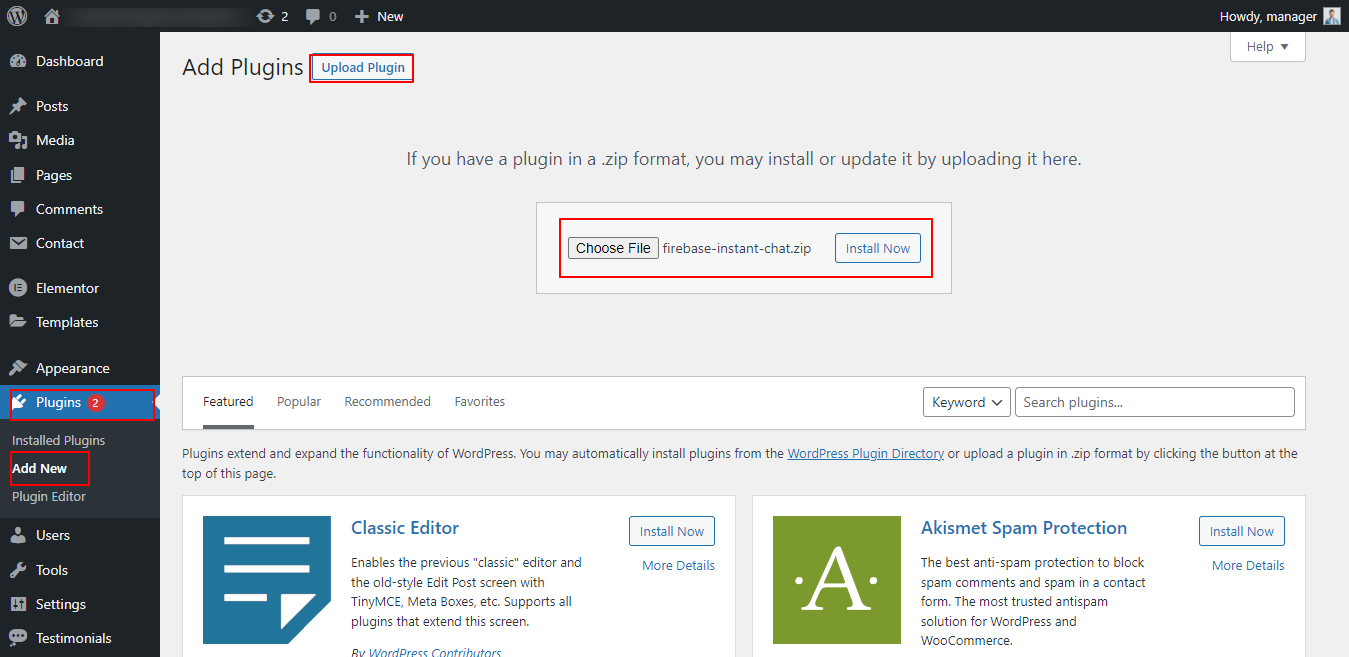Open More Details for Classic Editor
The width and height of the screenshot is (1349, 657).
pos(678,565)
